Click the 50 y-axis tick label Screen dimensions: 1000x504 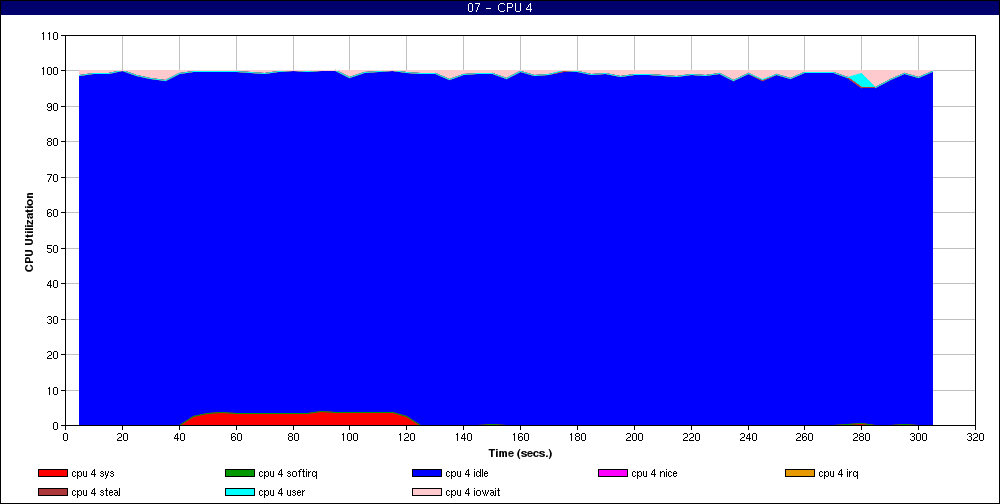(53, 248)
